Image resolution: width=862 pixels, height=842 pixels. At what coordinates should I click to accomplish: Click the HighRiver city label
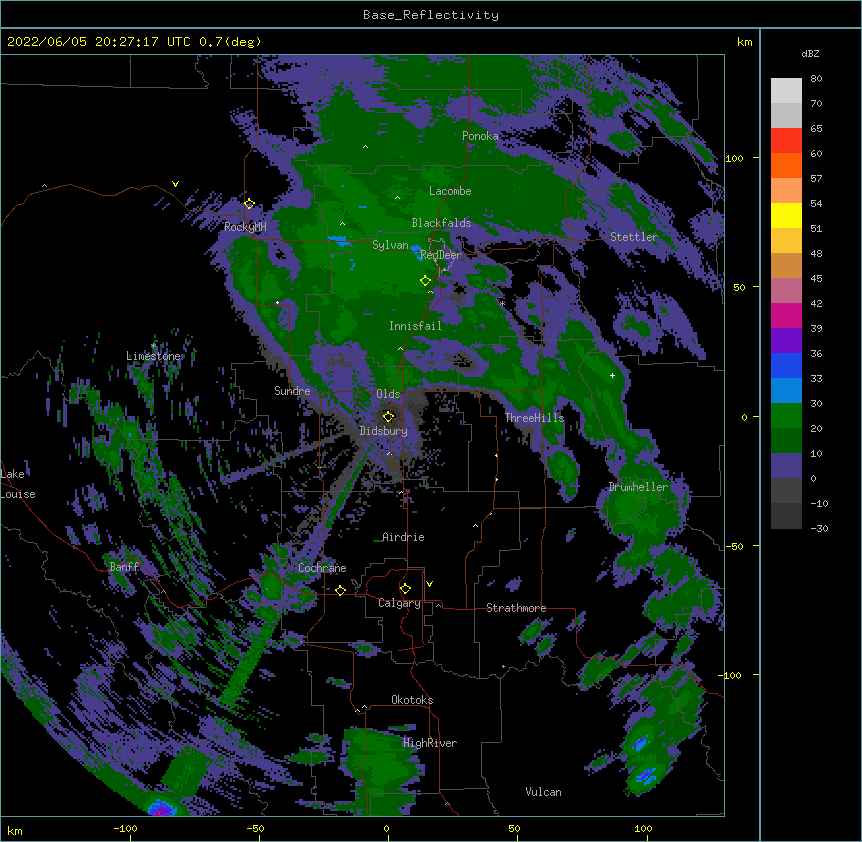click(430, 743)
